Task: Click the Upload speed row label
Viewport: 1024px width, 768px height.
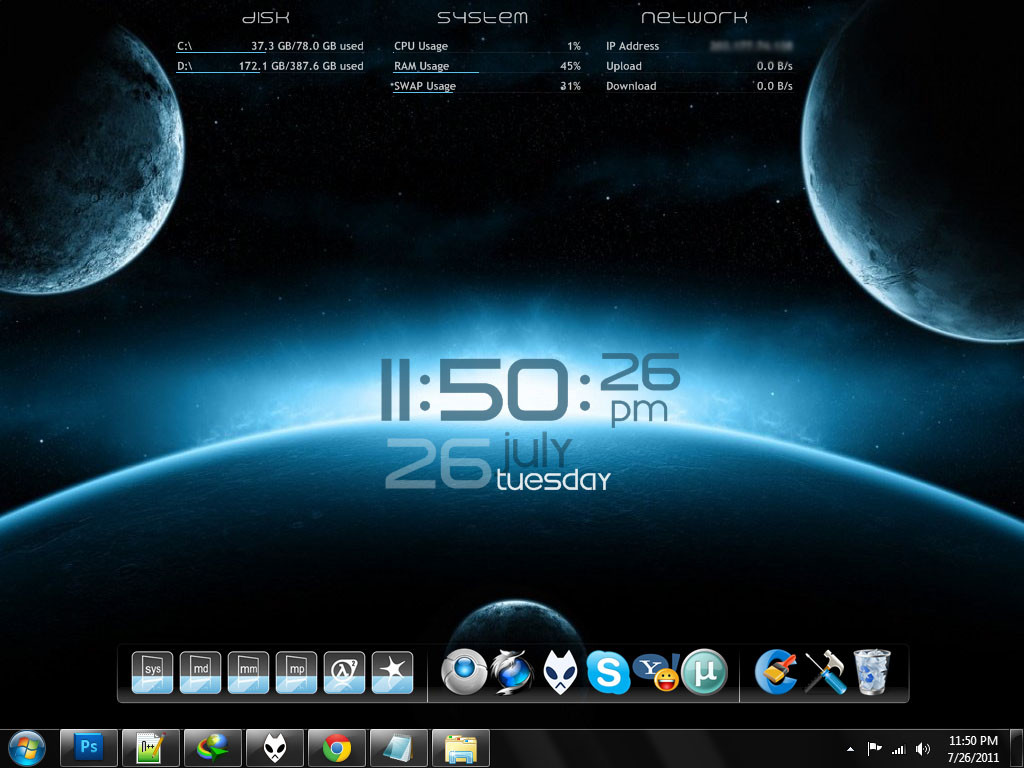Action: click(624, 66)
